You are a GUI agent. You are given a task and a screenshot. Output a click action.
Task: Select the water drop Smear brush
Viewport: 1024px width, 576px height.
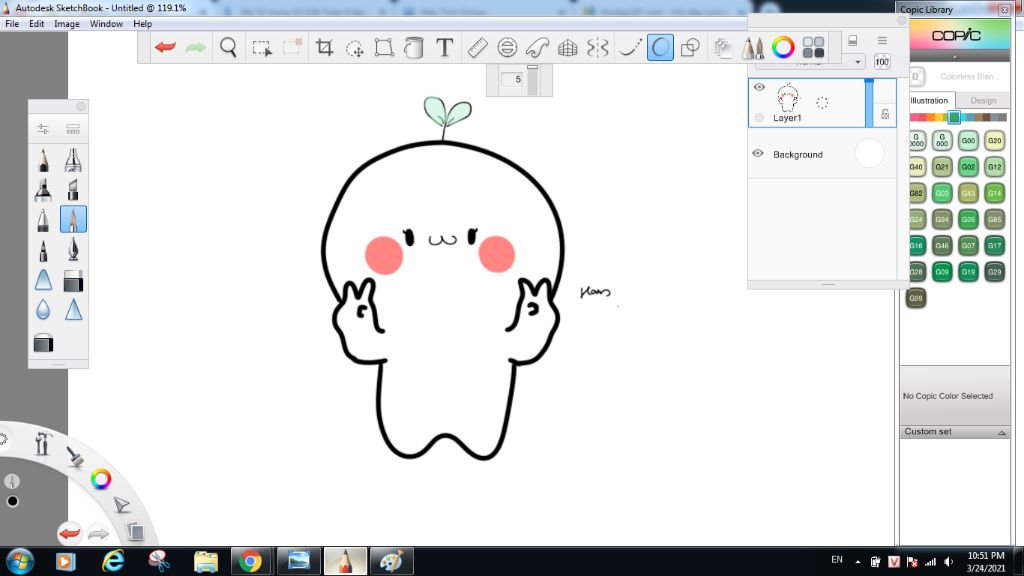43,310
